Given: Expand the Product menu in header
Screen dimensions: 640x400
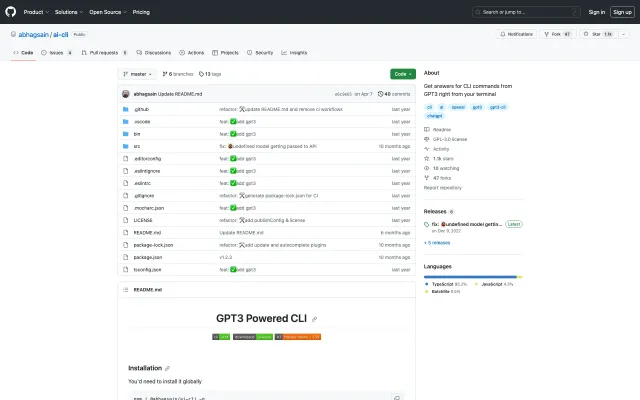Looking at the screenshot, I should pyautogui.click(x=35, y=12).
